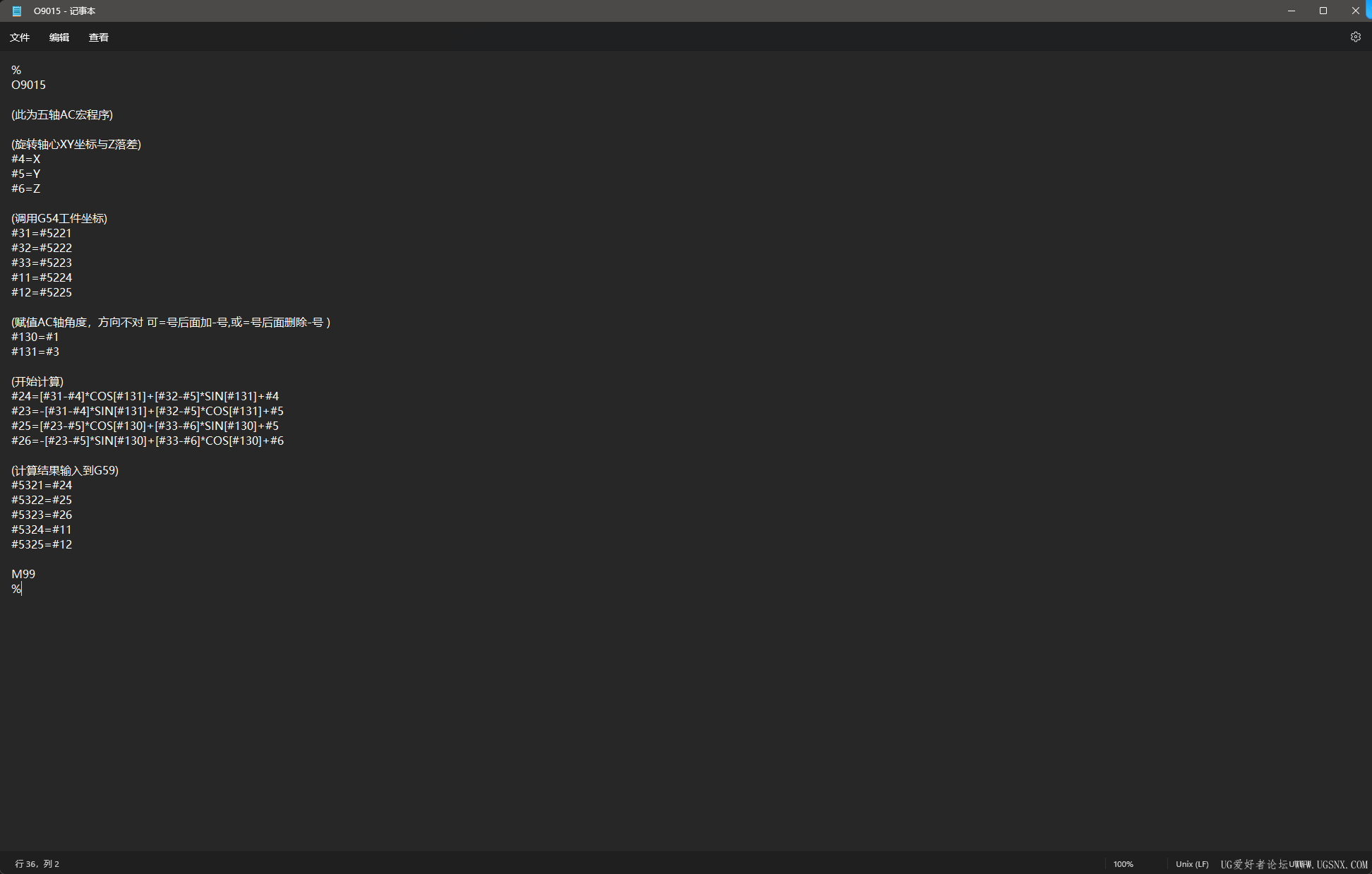Open the 文件 menu
Screen dimensions: 1372x874
tap(20, 37)
